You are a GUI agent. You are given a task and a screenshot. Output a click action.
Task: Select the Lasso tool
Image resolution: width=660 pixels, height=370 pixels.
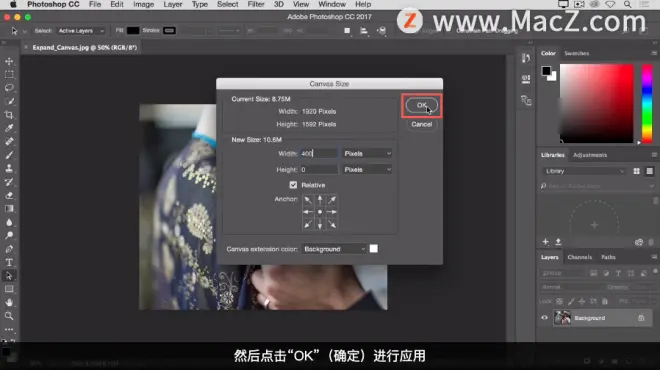coord(9,88)
